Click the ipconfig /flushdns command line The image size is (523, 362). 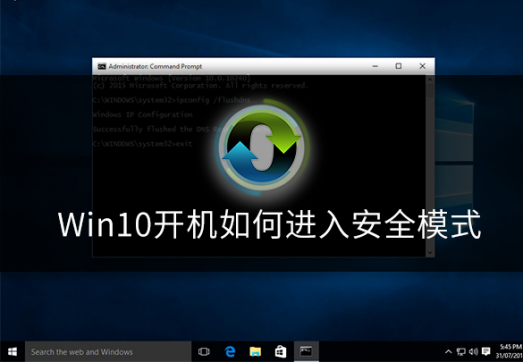171,100
